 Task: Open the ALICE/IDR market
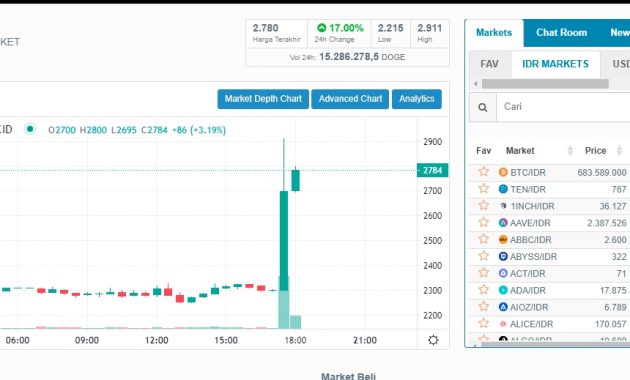pyautogui.click(x=531, y=324)
